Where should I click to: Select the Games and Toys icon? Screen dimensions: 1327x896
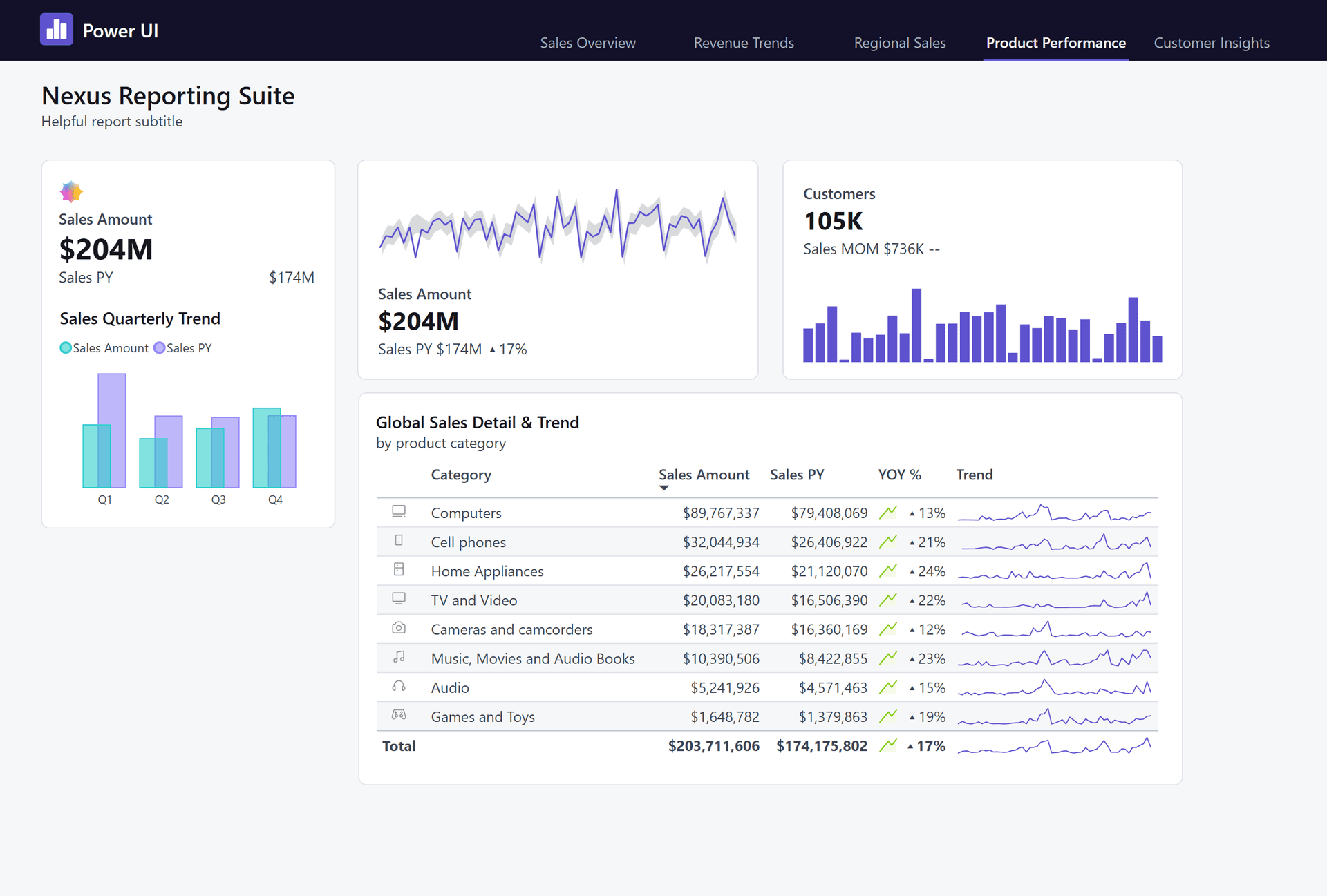(x=399, y=715)
